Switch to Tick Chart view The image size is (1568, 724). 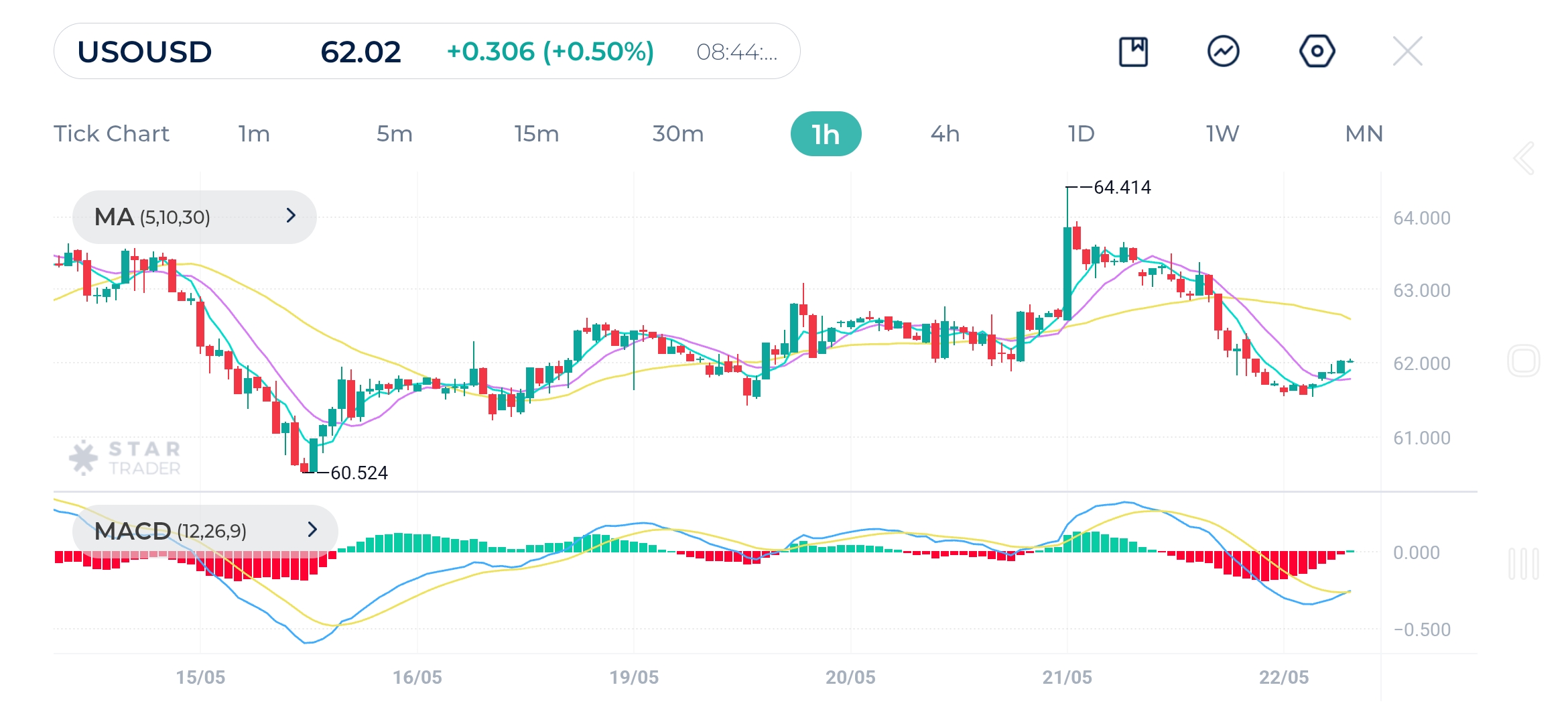[111, 134]
